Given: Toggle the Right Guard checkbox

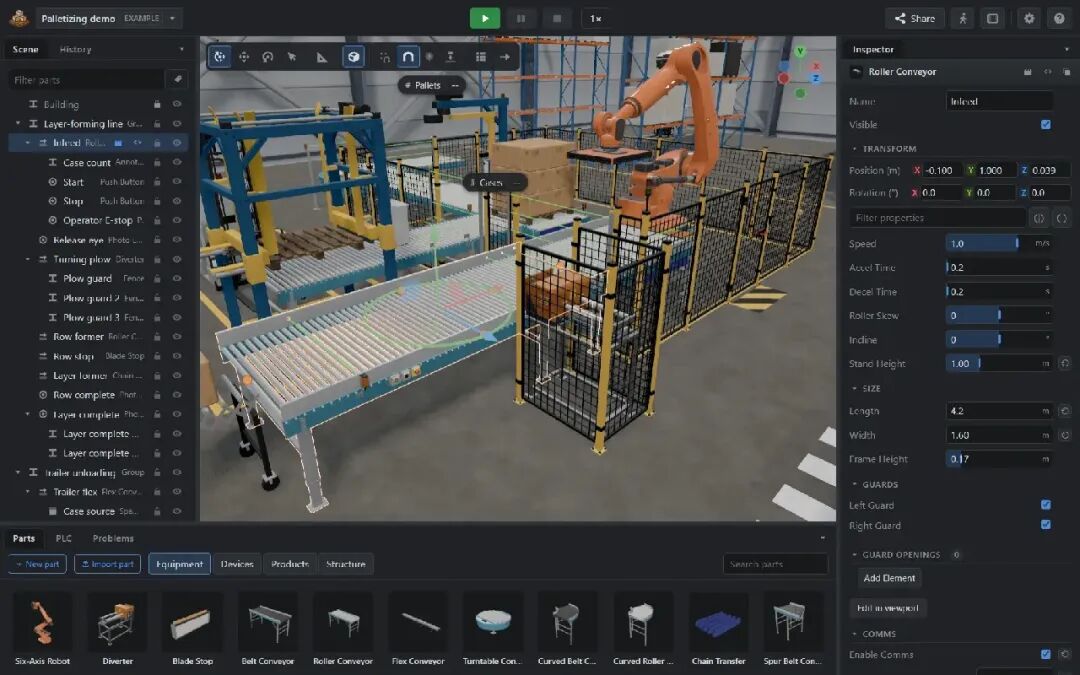Looking at the screenshot, I should pos(1046,525).
